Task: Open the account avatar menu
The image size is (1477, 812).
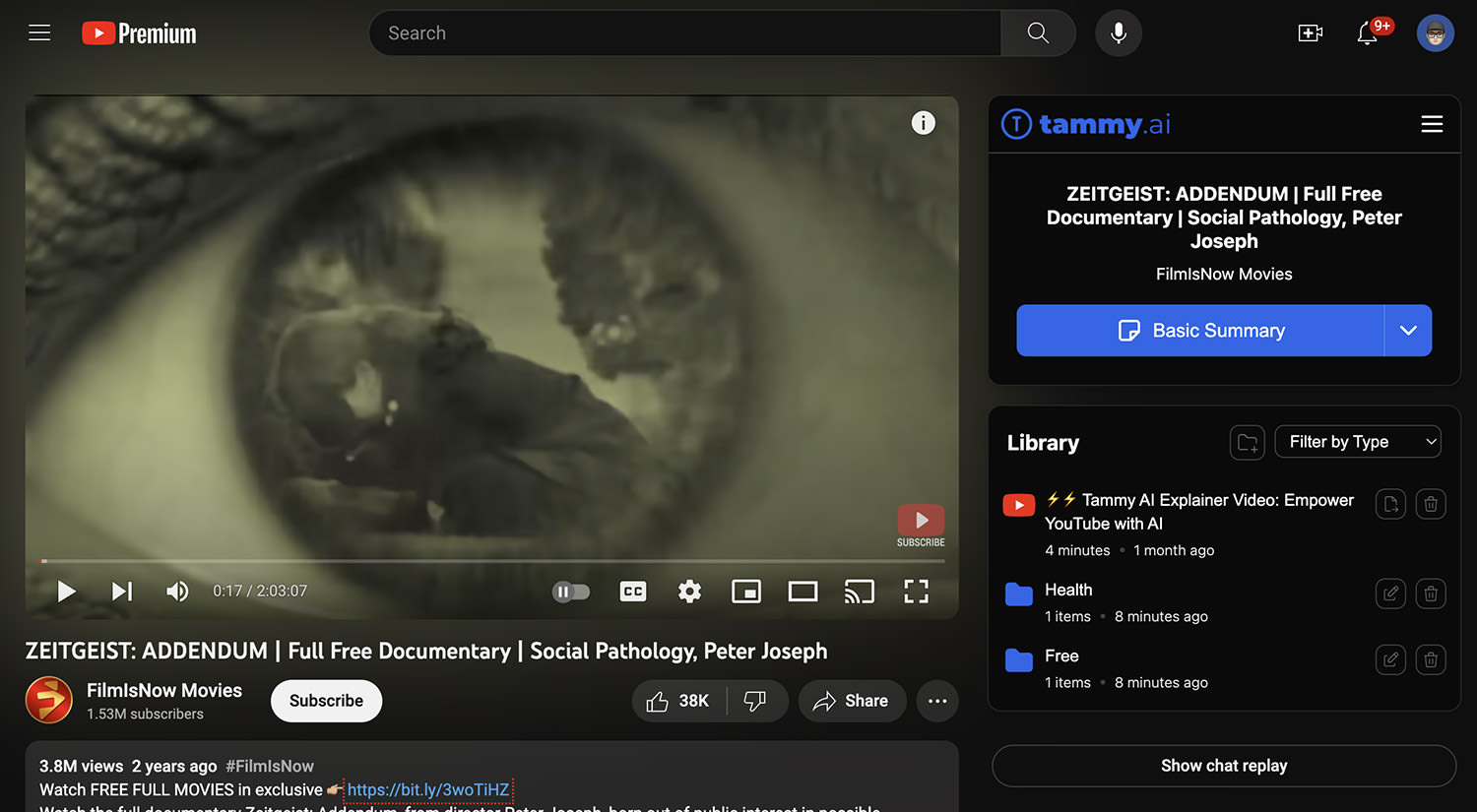Action: (1436, 32)
